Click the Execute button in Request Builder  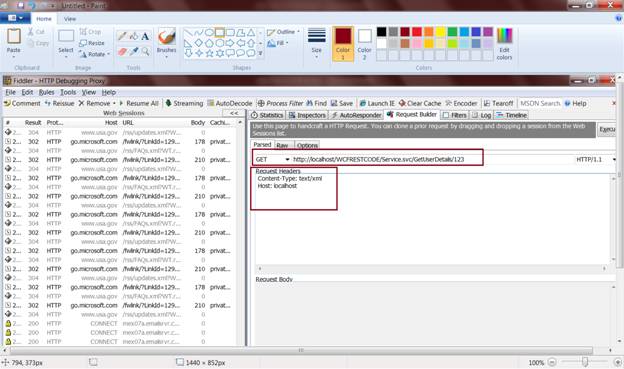tap(607, 129)
